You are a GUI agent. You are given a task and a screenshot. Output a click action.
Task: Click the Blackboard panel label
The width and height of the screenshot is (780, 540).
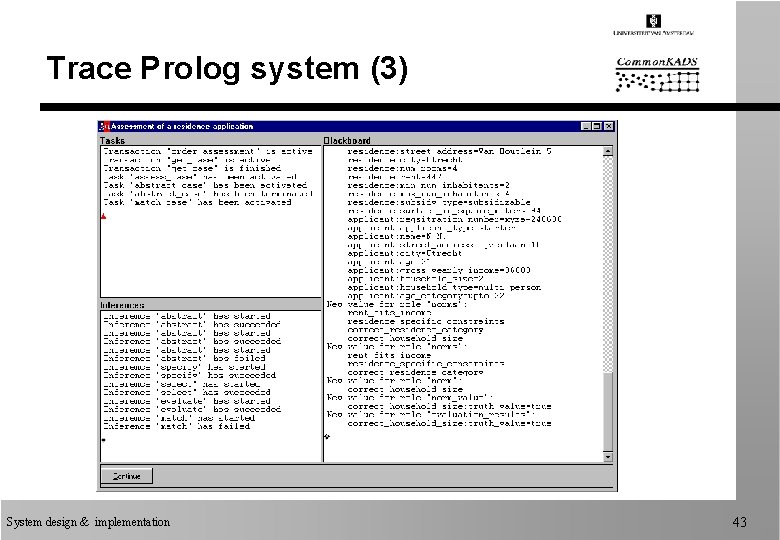pyautogui.click(x=347, y=141)
